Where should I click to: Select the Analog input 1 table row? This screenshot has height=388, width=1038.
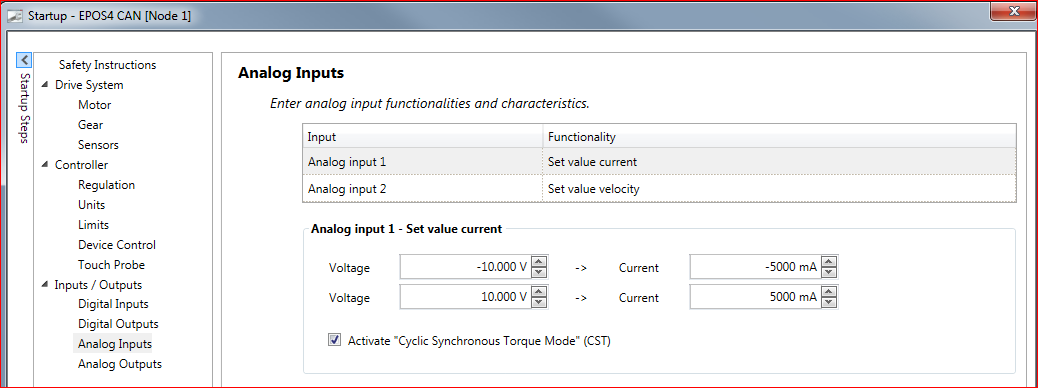click(x=659, y=162)
